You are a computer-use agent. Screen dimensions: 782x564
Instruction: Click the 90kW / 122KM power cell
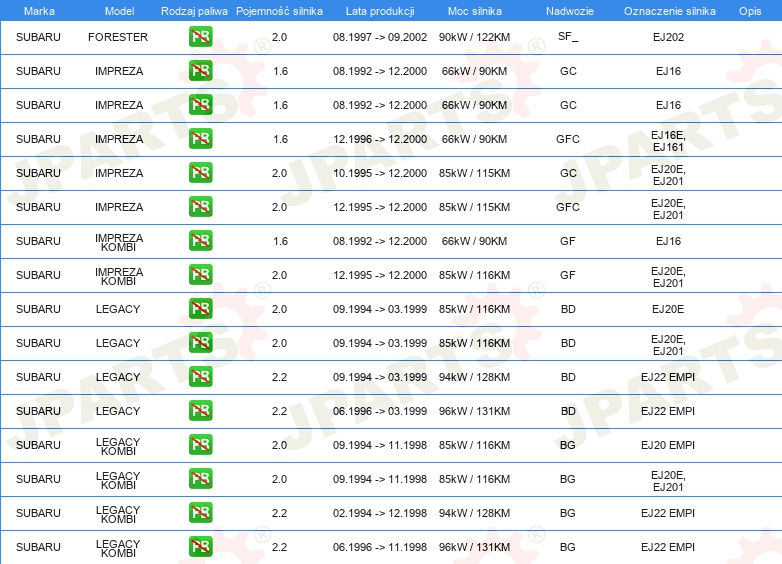click(474, 37)
